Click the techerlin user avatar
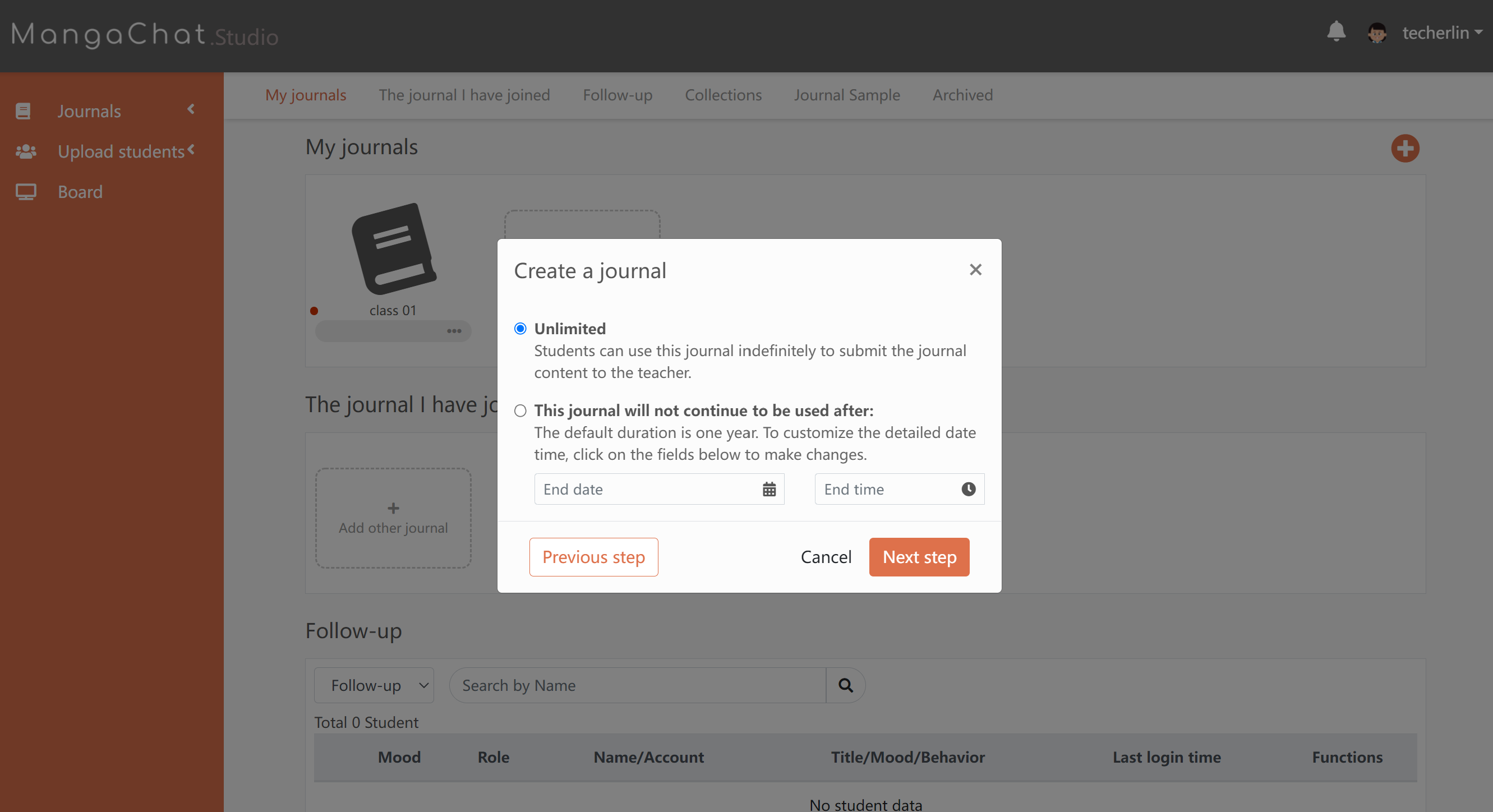This screenshot has width=1493, height=812. (x=1376, y=33)
